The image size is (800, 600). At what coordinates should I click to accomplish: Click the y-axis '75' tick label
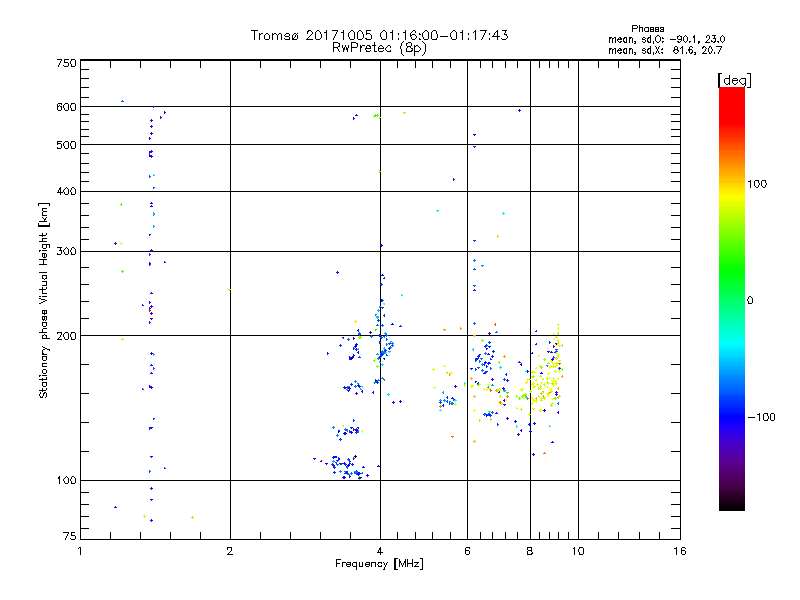coord(70,536)
